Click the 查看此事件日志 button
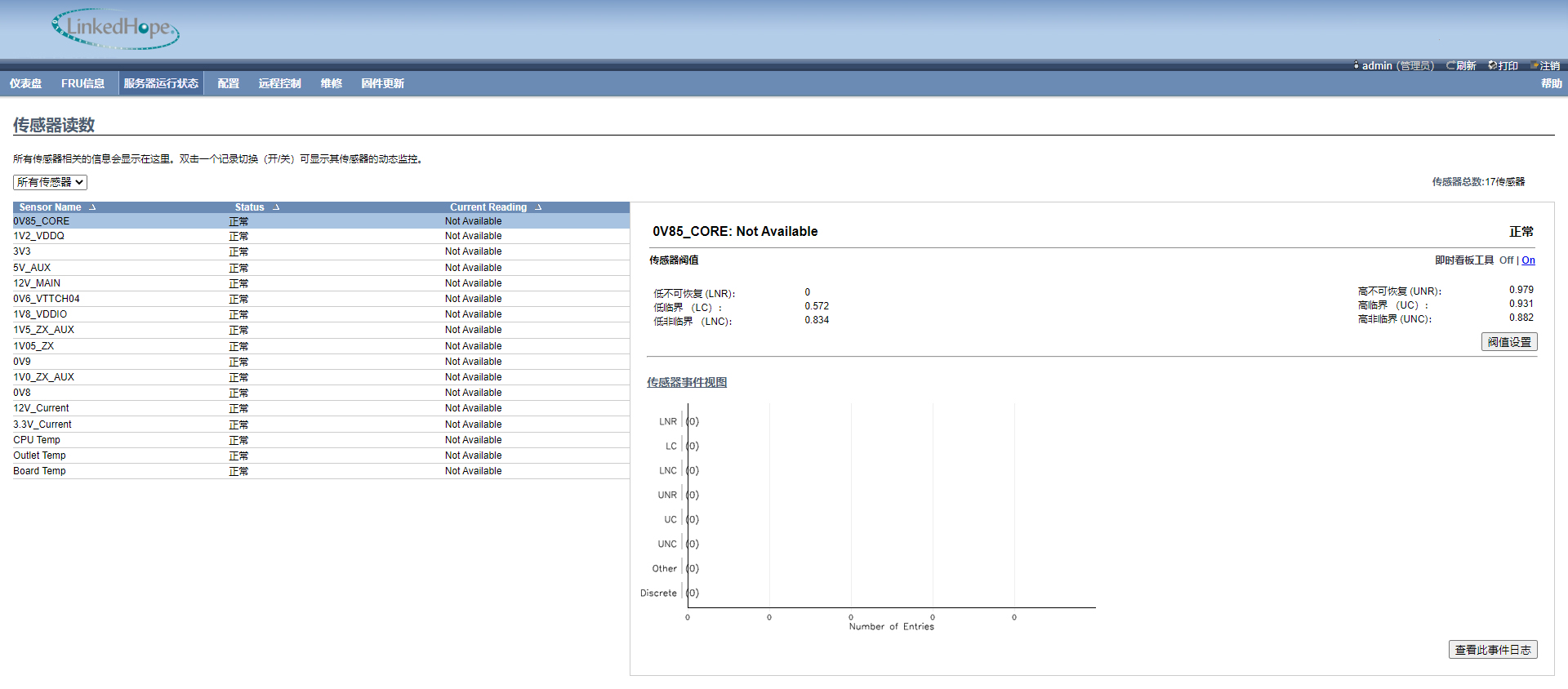 (1492, 650)
